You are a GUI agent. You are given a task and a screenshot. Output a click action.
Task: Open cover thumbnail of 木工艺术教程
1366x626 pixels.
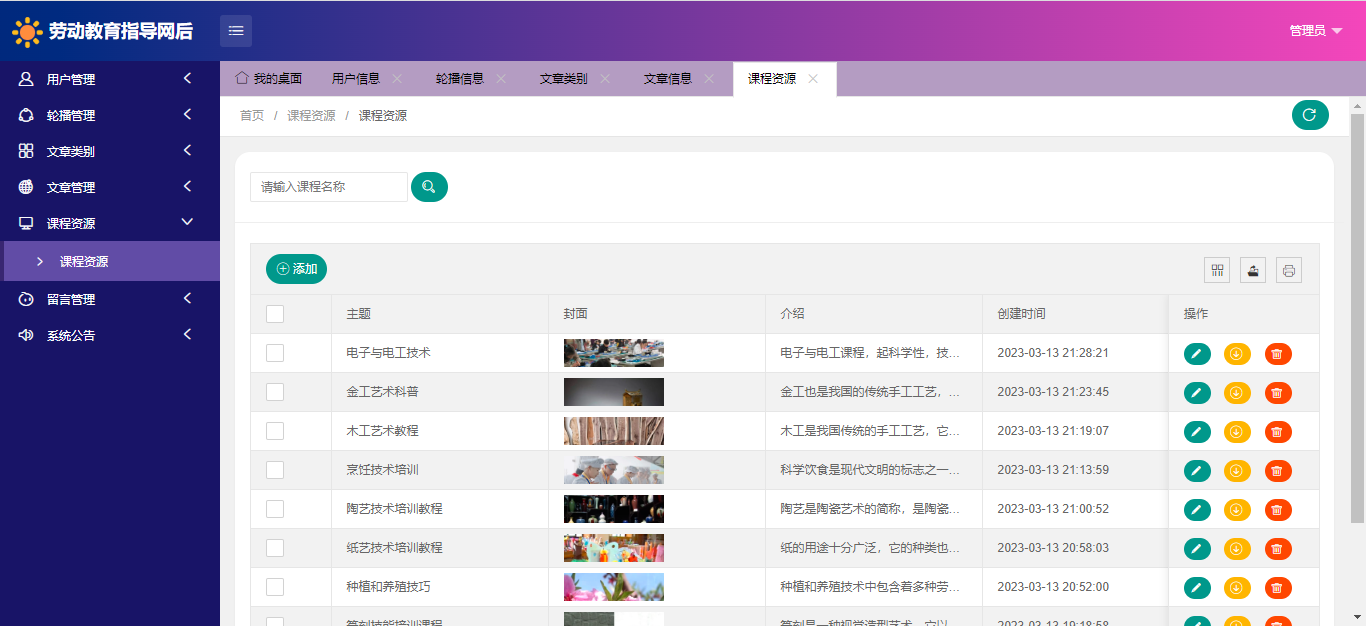tap(614, 431)
